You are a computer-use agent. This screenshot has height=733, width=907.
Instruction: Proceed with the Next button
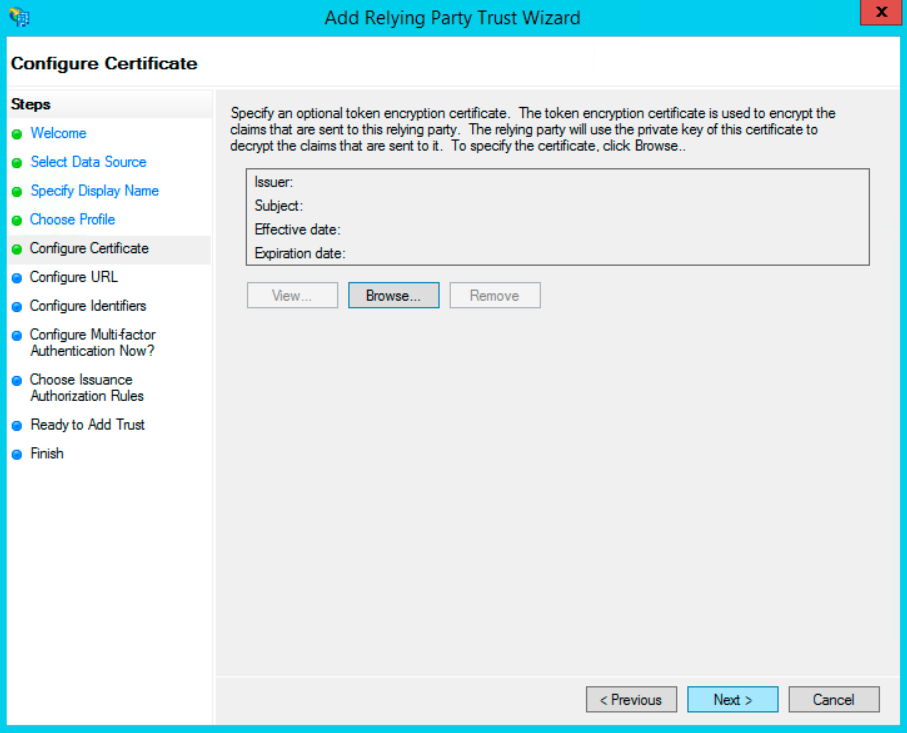732,700
